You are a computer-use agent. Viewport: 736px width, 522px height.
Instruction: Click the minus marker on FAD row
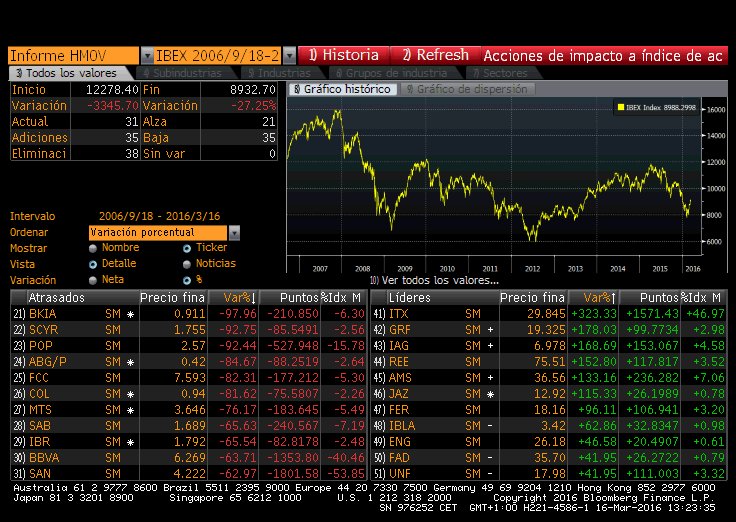pos(490,458)
